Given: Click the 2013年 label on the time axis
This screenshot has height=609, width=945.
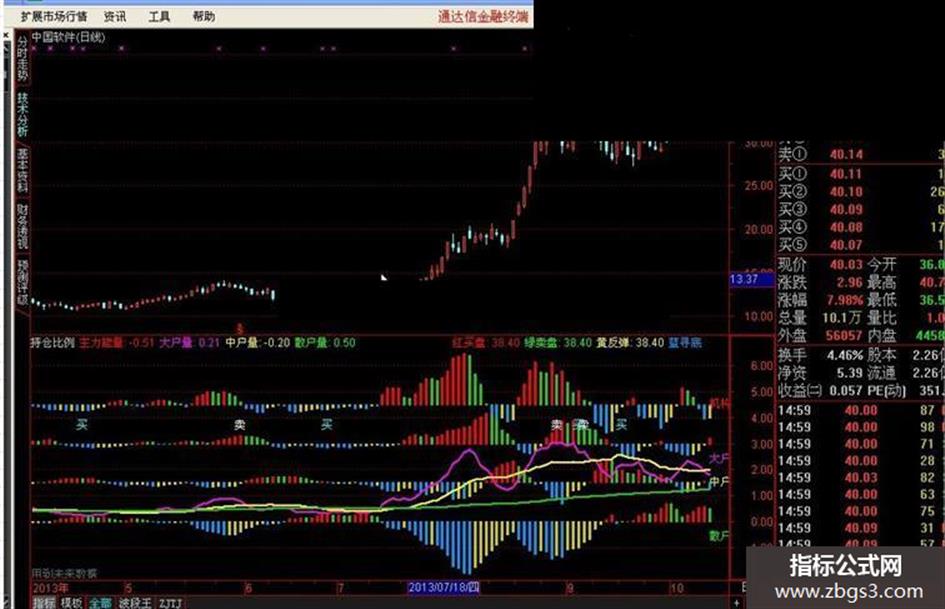Looking at the screenshot, I should click(51, 588).
